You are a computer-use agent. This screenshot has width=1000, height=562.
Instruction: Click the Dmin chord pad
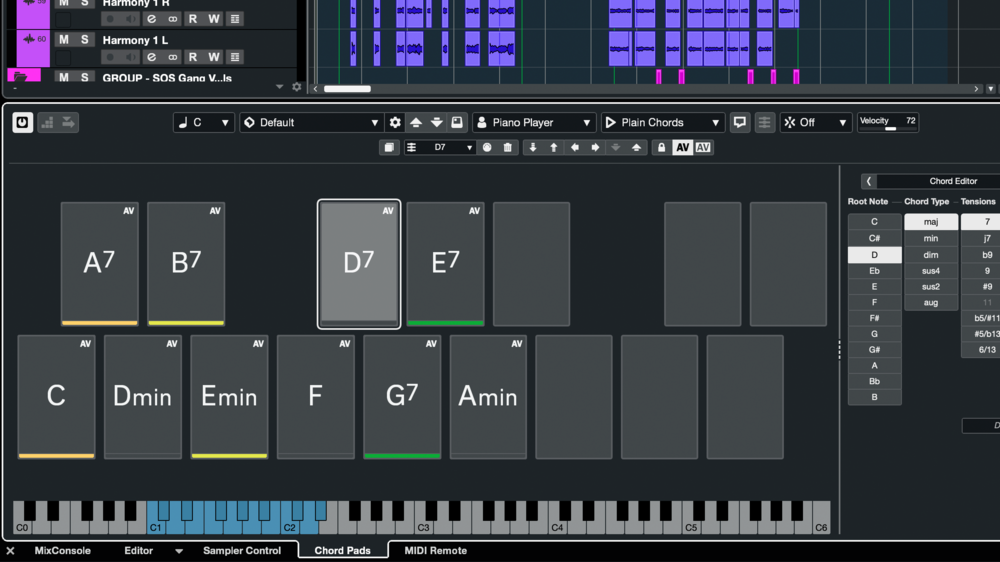coord(143,397)
